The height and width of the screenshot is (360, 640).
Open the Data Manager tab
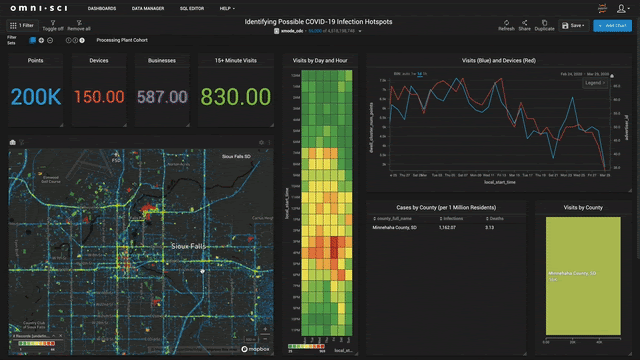pos(148,8)
